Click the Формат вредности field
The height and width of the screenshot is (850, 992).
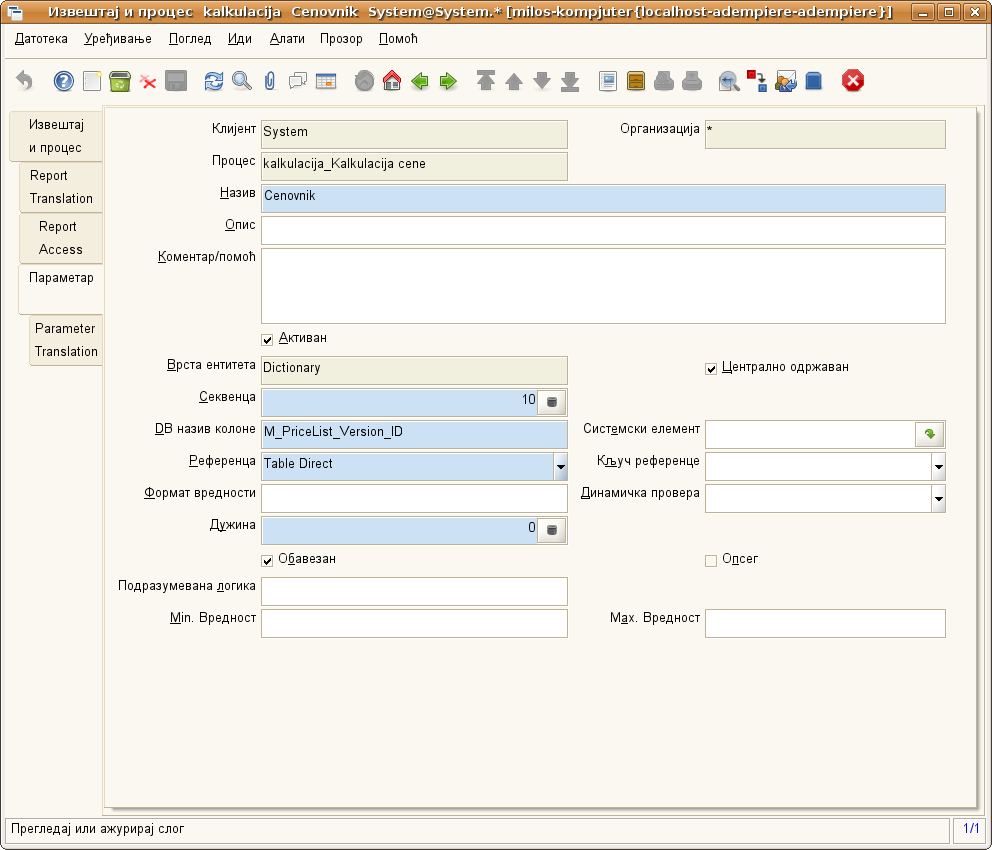click(414, 498)
